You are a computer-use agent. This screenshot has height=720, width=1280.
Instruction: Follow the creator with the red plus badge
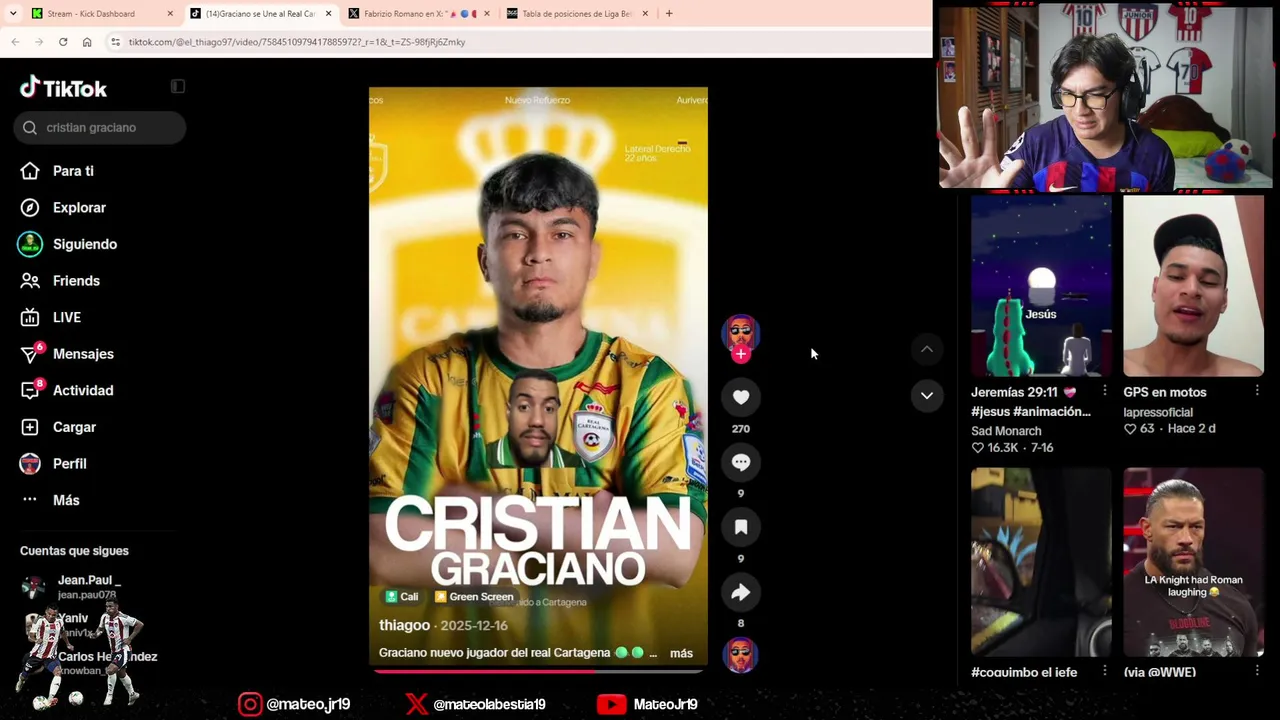click(x=741, y=354)
